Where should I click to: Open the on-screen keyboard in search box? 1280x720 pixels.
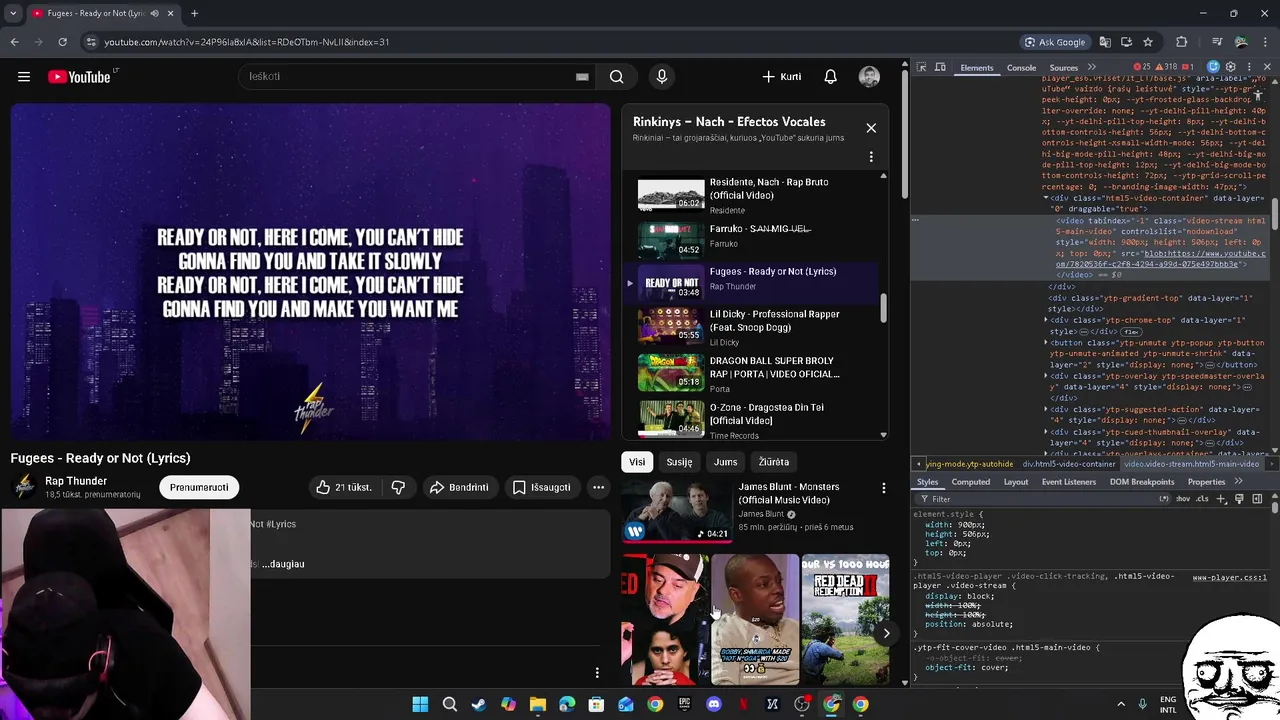[x=582, y=77]
